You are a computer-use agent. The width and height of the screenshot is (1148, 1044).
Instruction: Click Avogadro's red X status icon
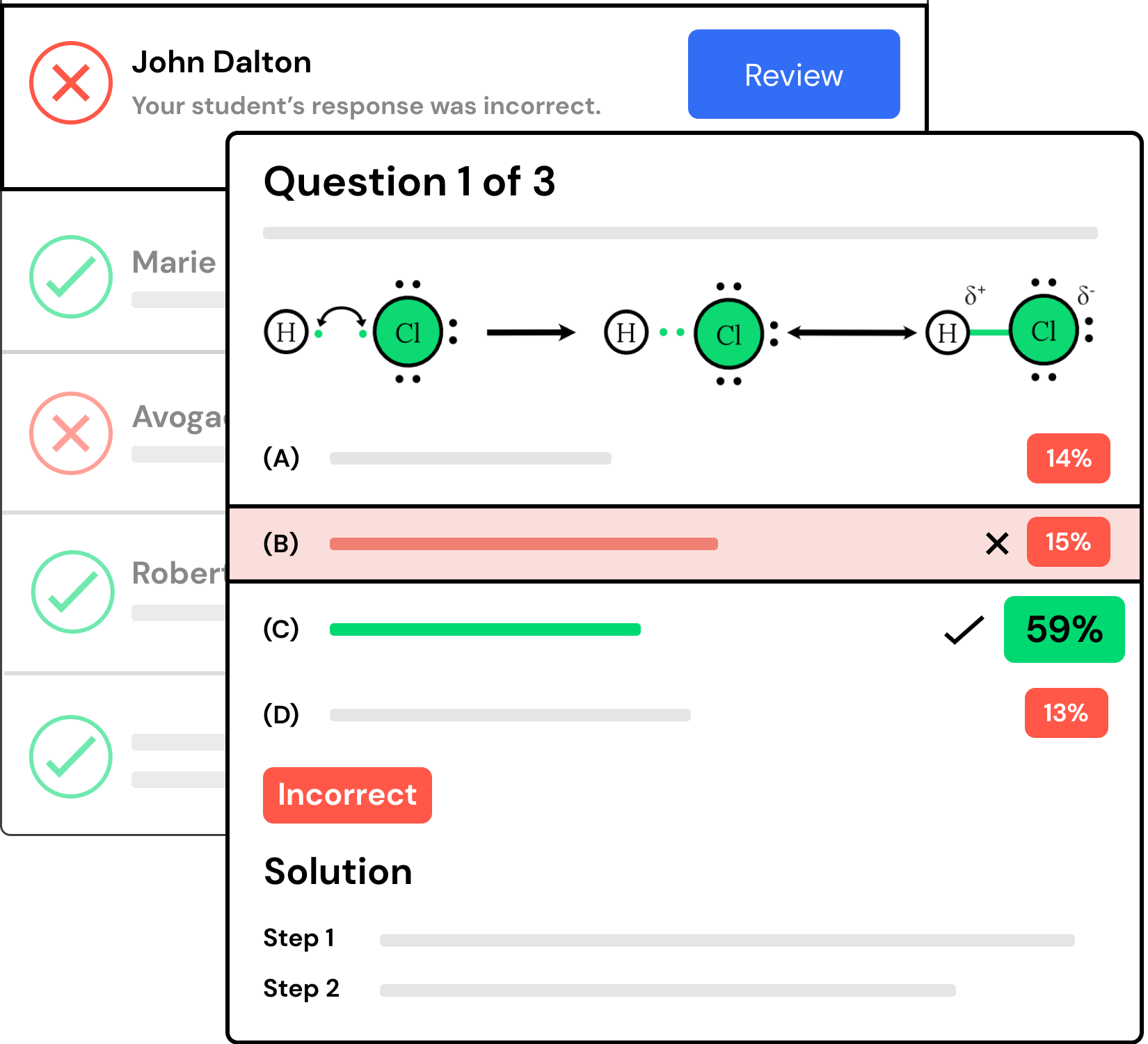(71, 433)
